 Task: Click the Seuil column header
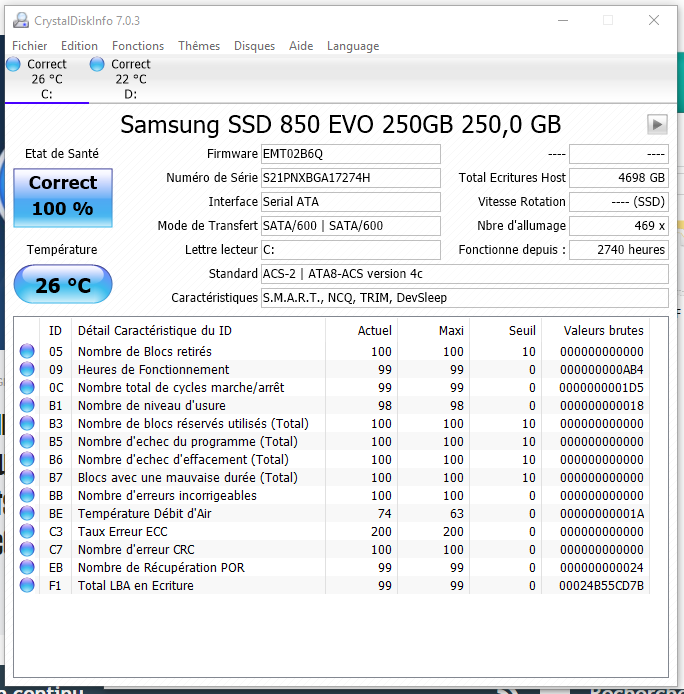(x=506, y=331)
